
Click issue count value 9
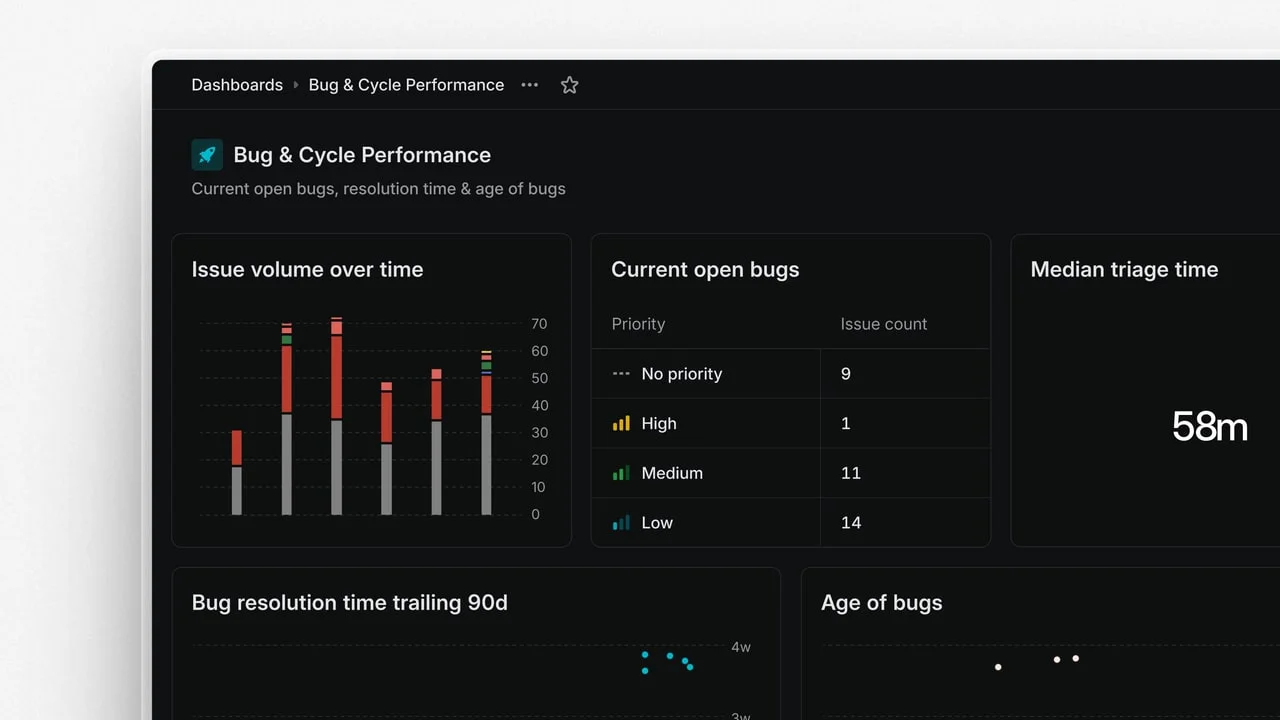click(x=846, y=374)
